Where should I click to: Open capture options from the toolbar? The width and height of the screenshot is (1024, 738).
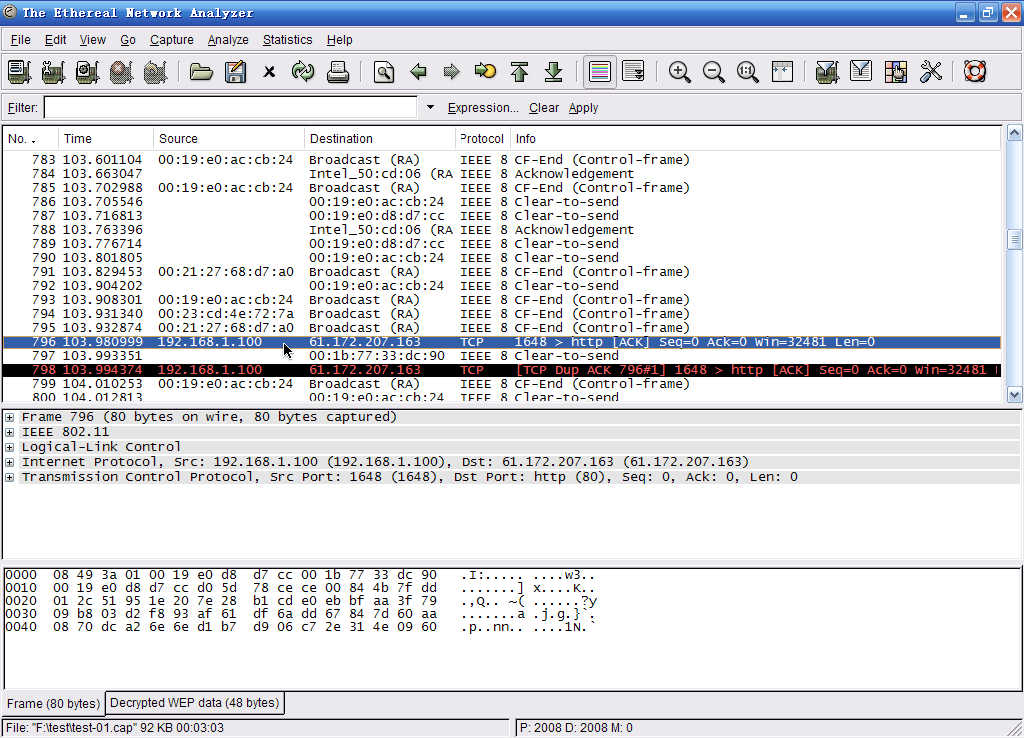pos(54,72)
